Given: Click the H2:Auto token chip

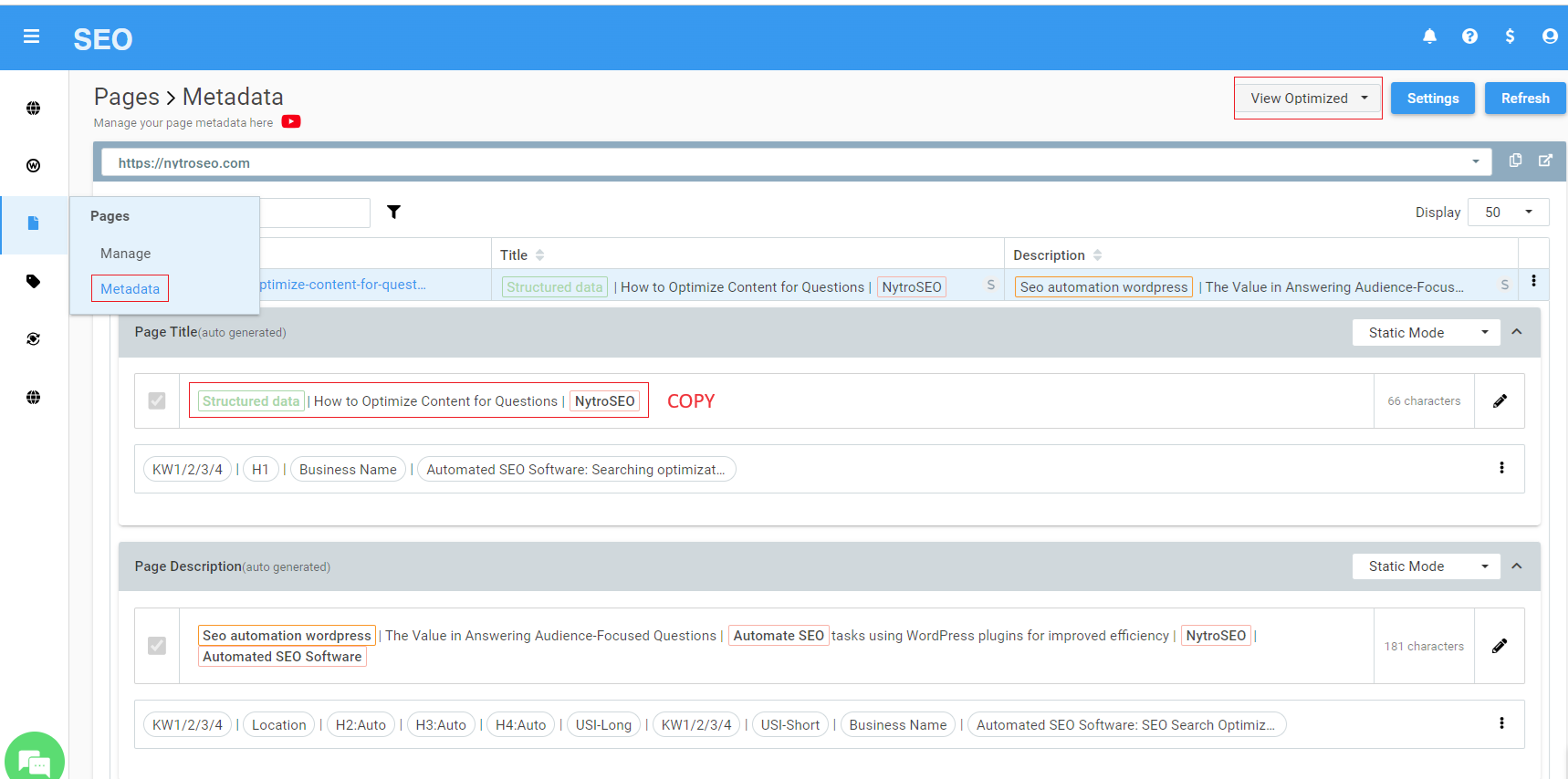Looking at the screenshot, I should (361, 725).
